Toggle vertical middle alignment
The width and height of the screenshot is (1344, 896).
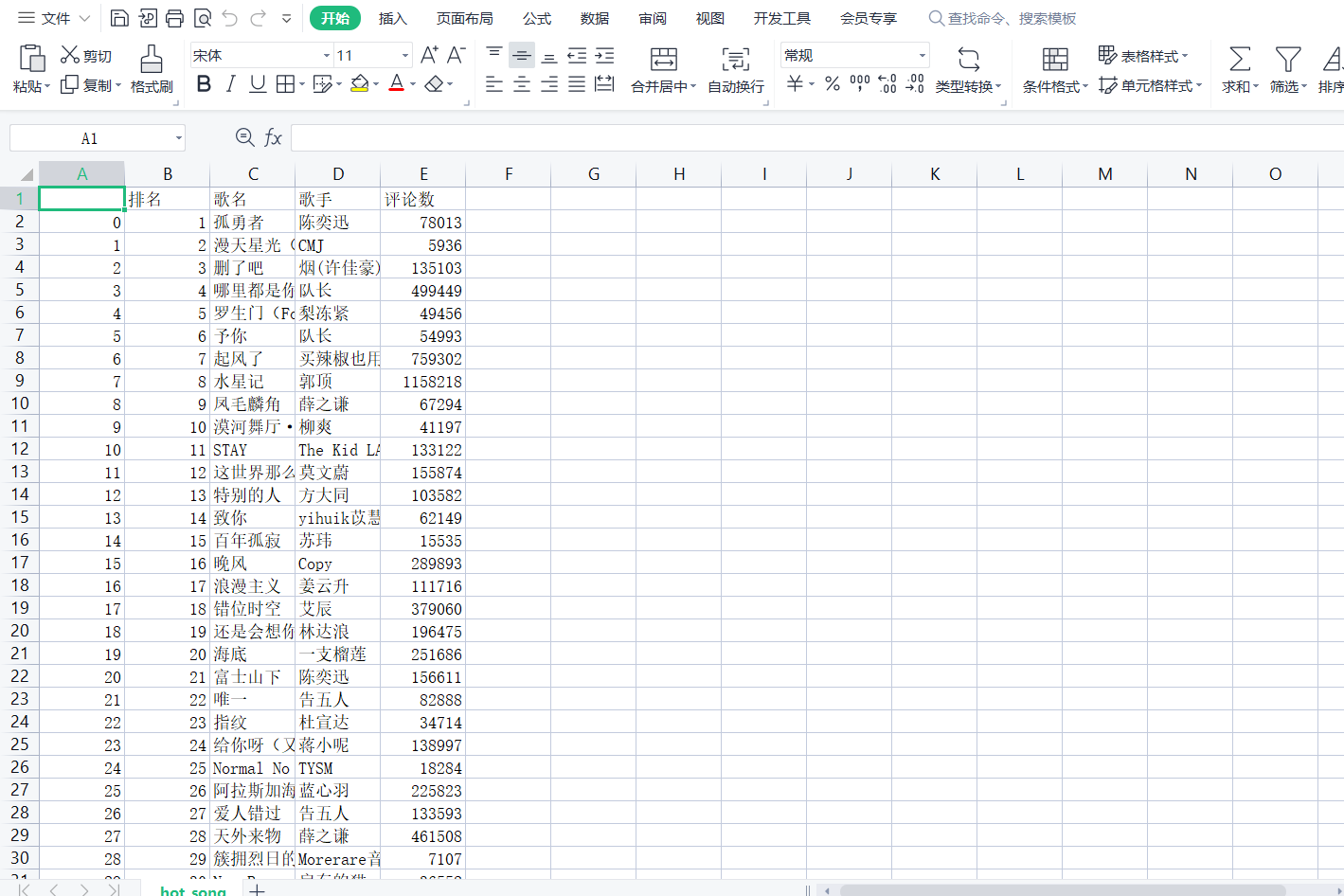pos(521,55)
